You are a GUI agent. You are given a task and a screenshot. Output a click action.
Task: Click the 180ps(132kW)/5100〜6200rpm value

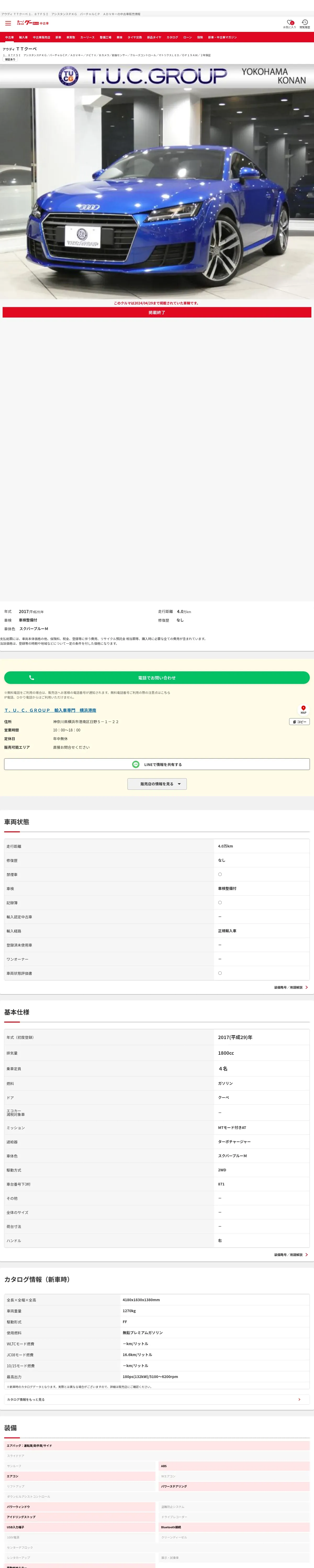click(151, 1377)
